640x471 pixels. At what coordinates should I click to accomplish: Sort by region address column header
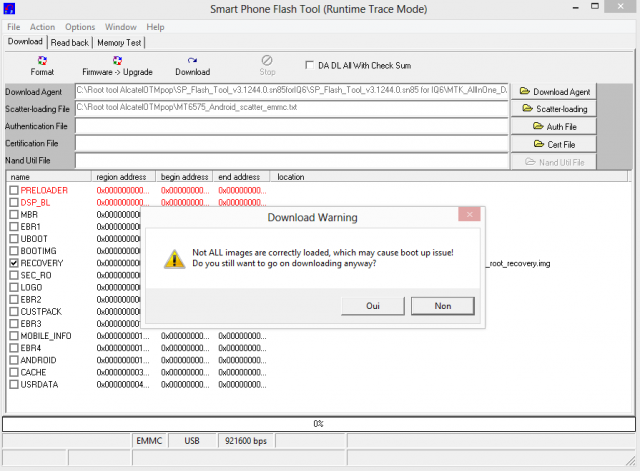click(x=123, y=177)
